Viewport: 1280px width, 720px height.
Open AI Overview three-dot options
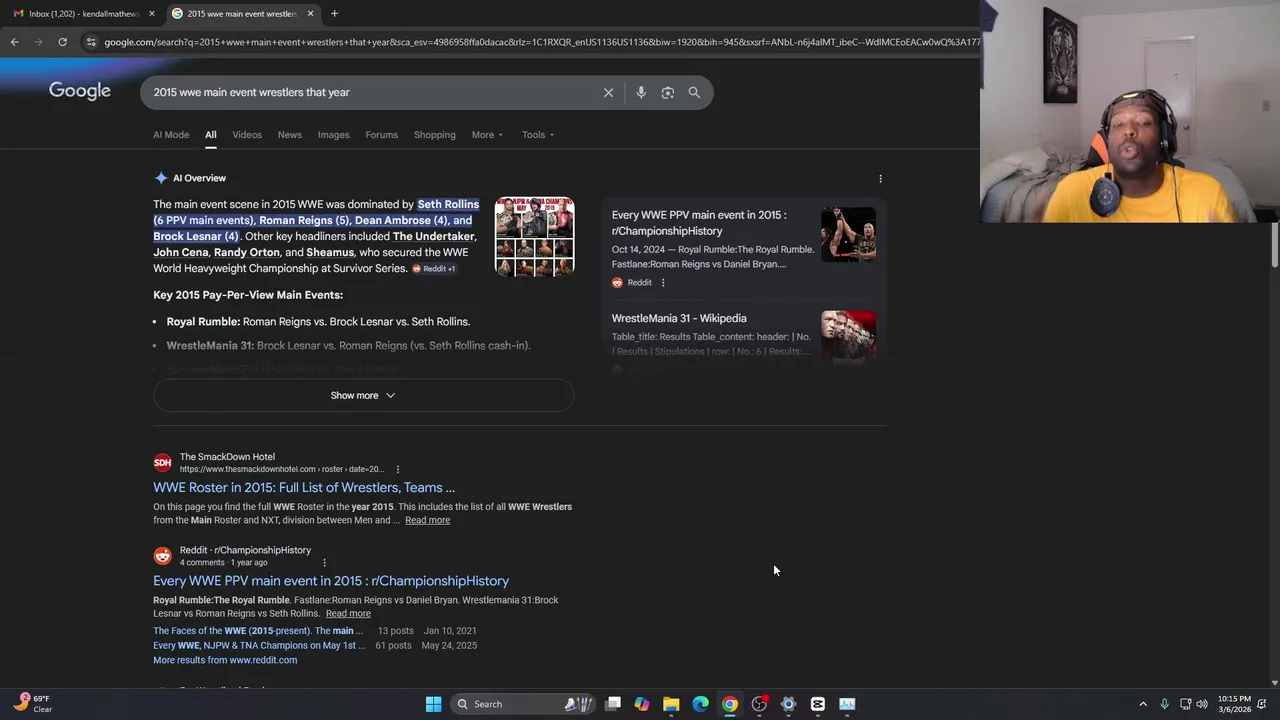pos(880,178)
